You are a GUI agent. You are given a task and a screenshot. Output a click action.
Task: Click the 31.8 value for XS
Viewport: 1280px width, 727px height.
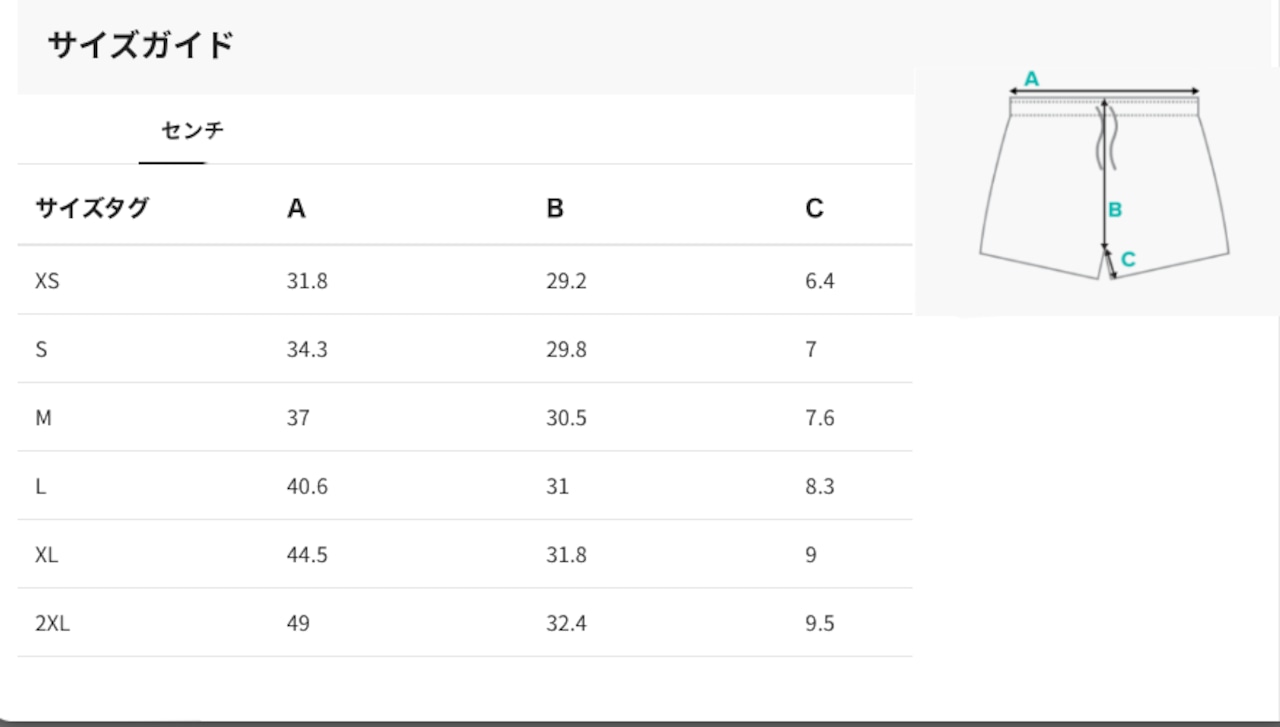point(307,281)
